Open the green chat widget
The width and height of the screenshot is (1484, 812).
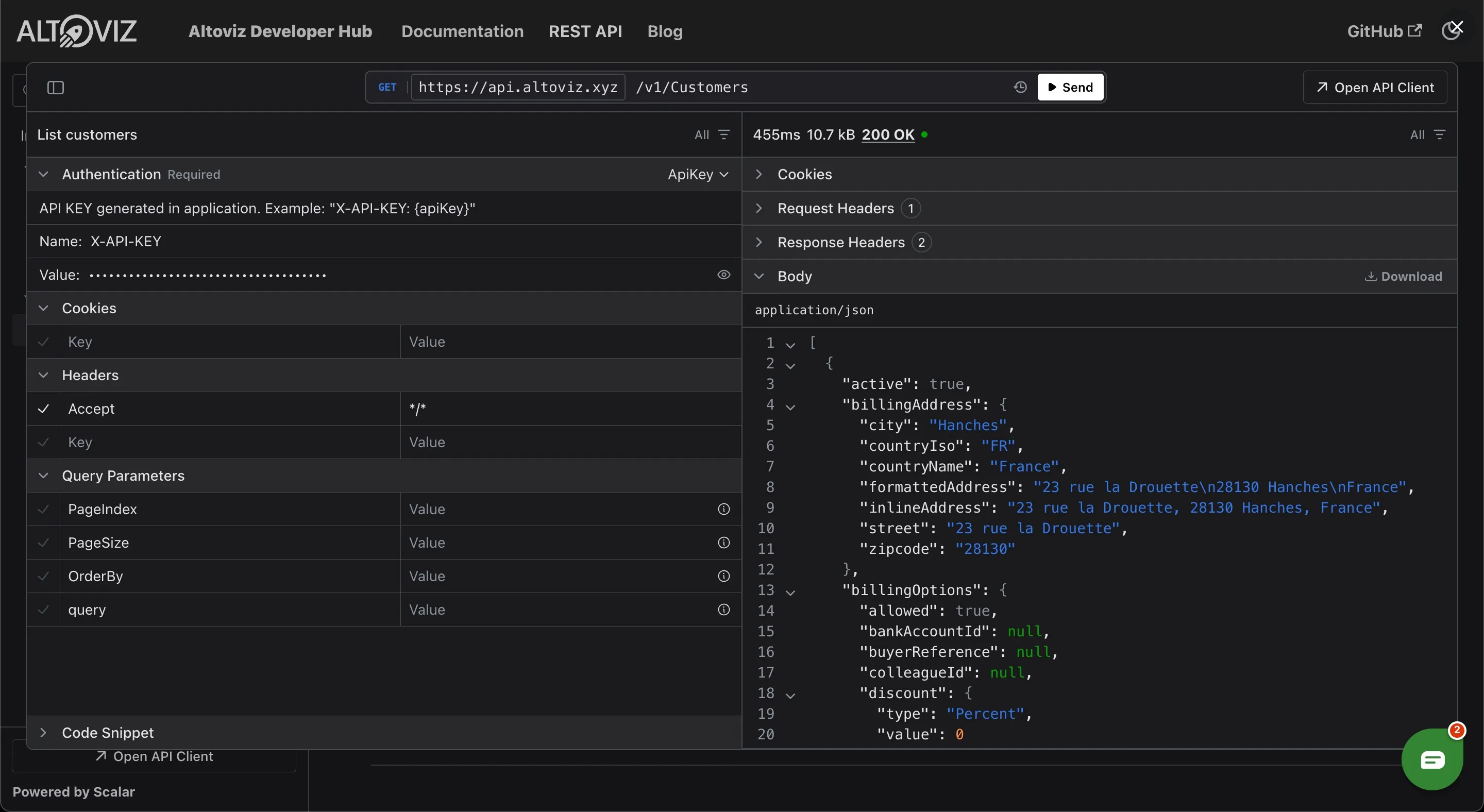pos(1432,759)
